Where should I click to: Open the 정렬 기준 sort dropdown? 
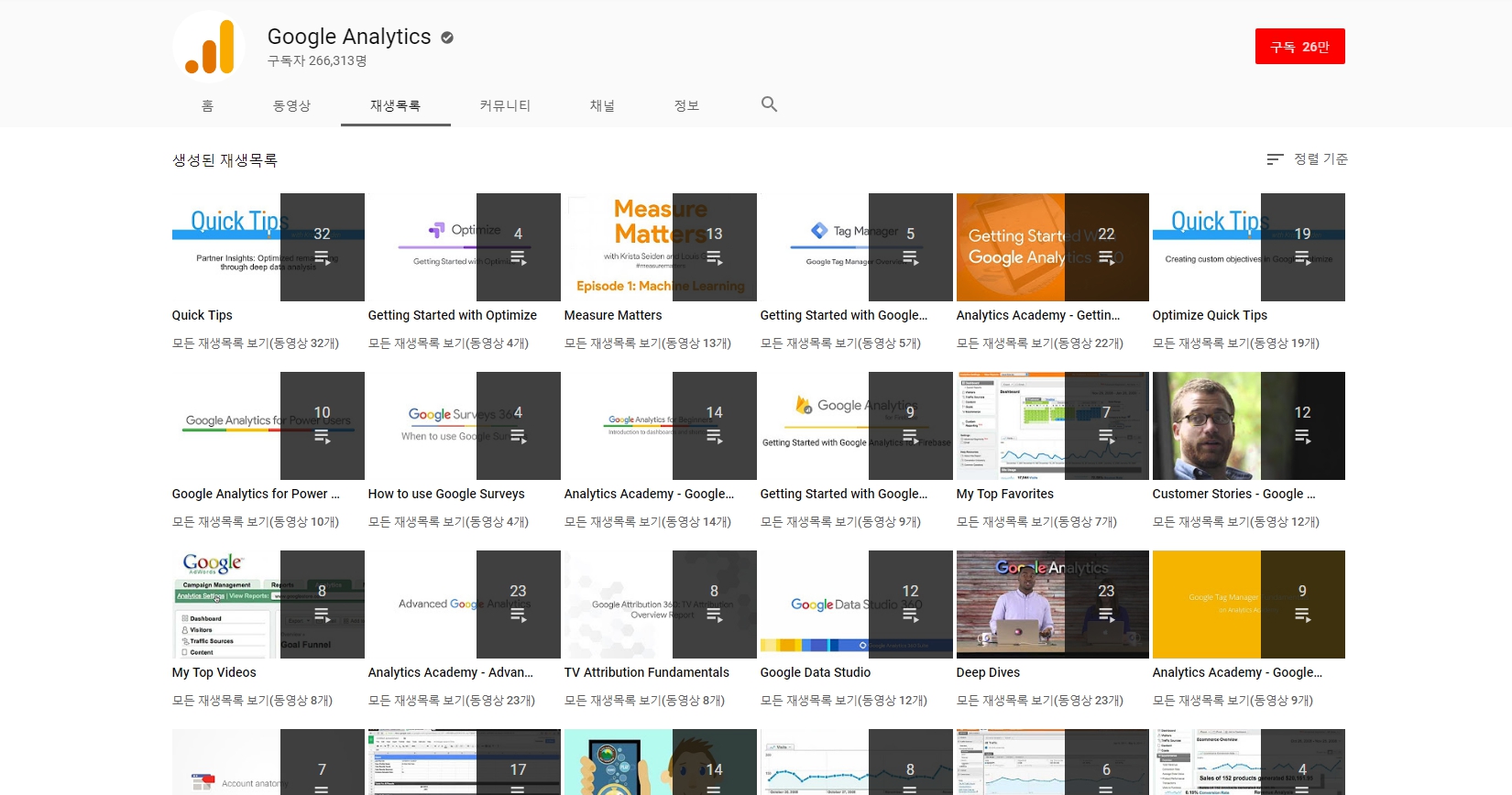(1308, 159)
